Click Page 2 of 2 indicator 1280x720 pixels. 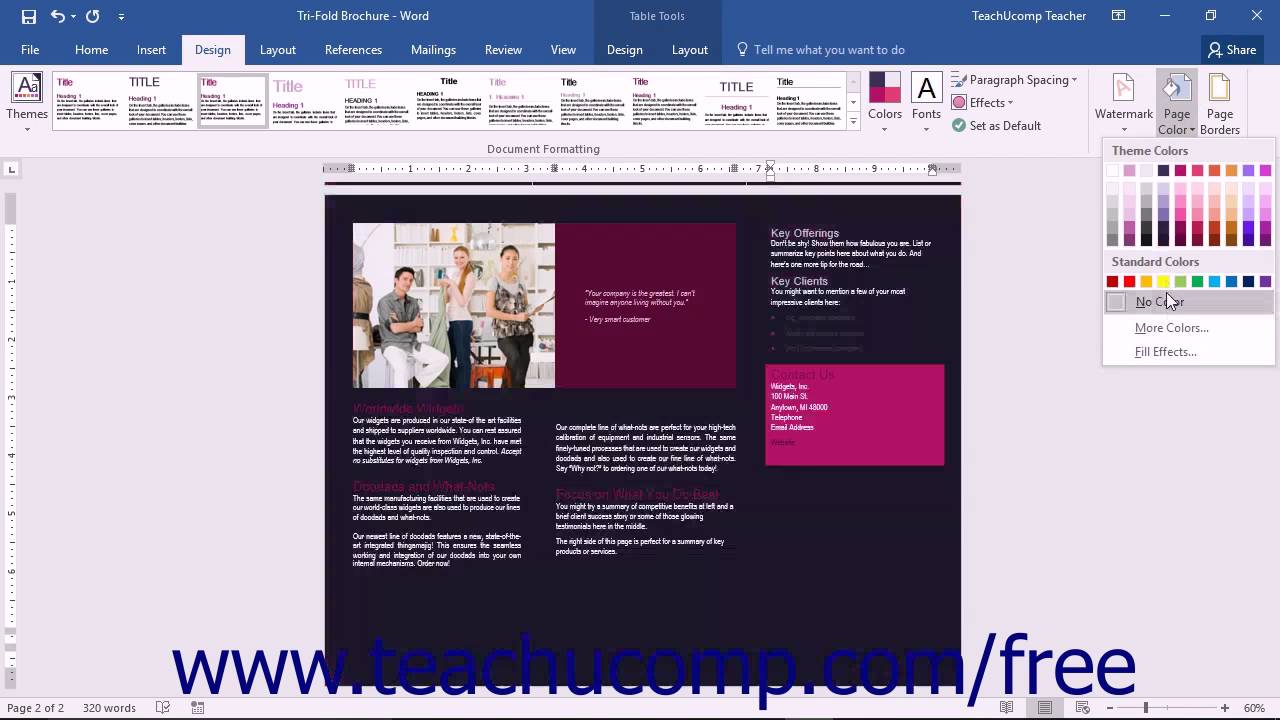pos(36,708)
